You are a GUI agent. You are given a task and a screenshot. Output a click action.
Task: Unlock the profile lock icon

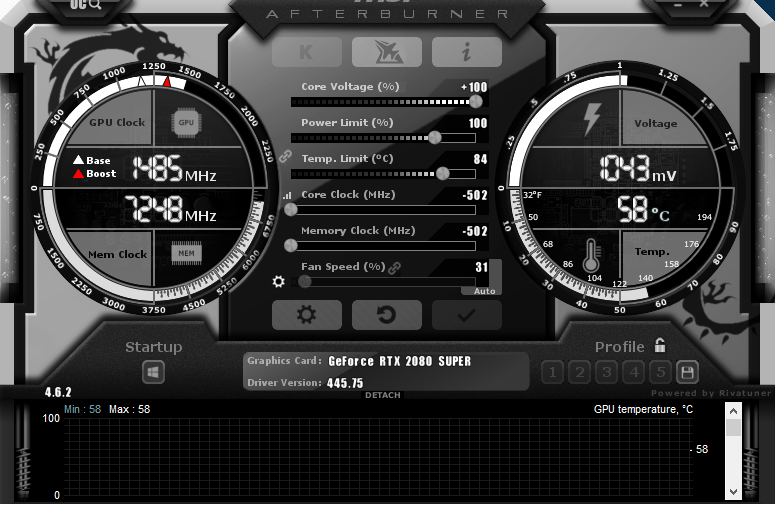(x=660, y=345)
